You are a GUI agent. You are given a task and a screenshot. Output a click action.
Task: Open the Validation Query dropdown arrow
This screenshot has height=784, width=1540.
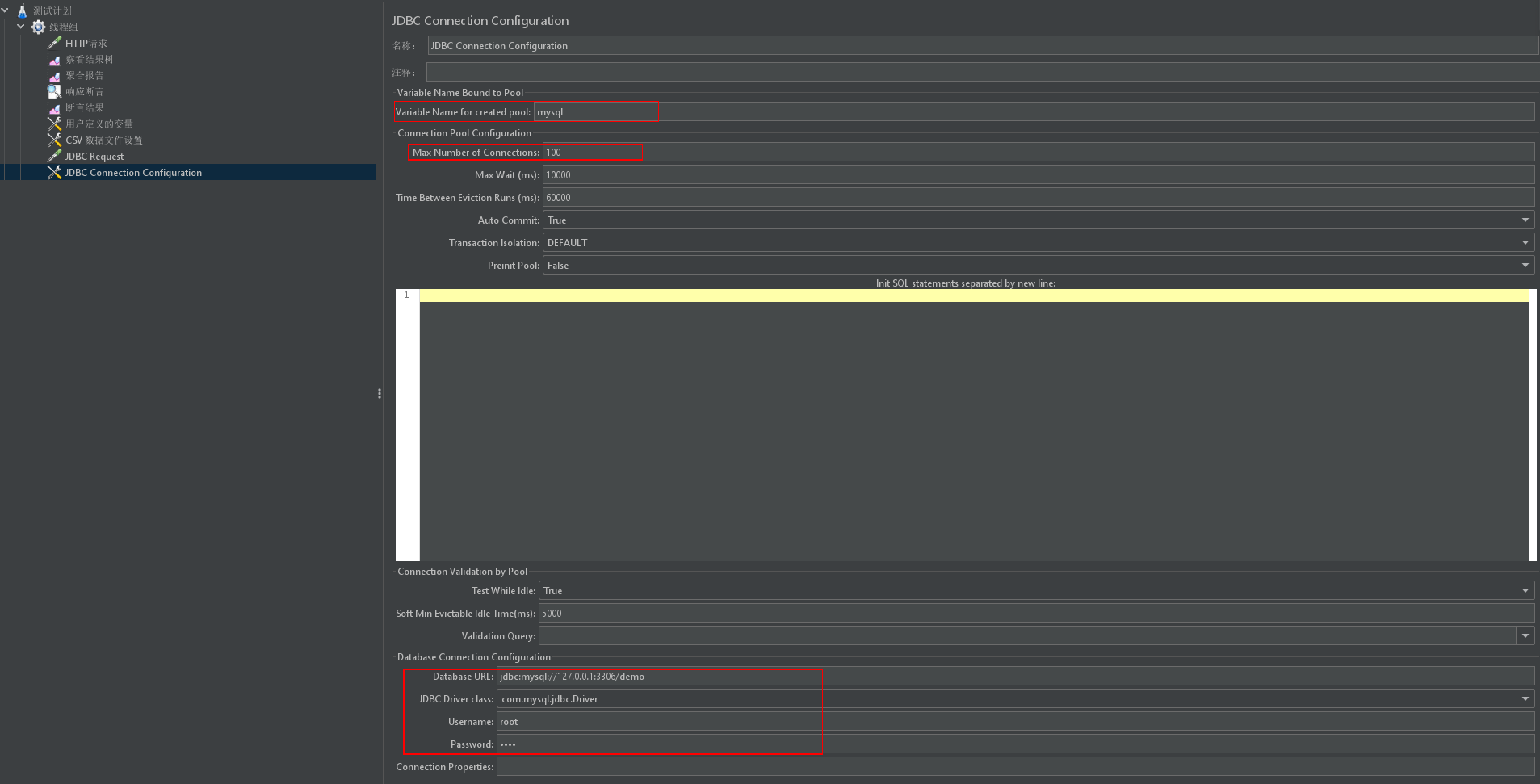1525,636
